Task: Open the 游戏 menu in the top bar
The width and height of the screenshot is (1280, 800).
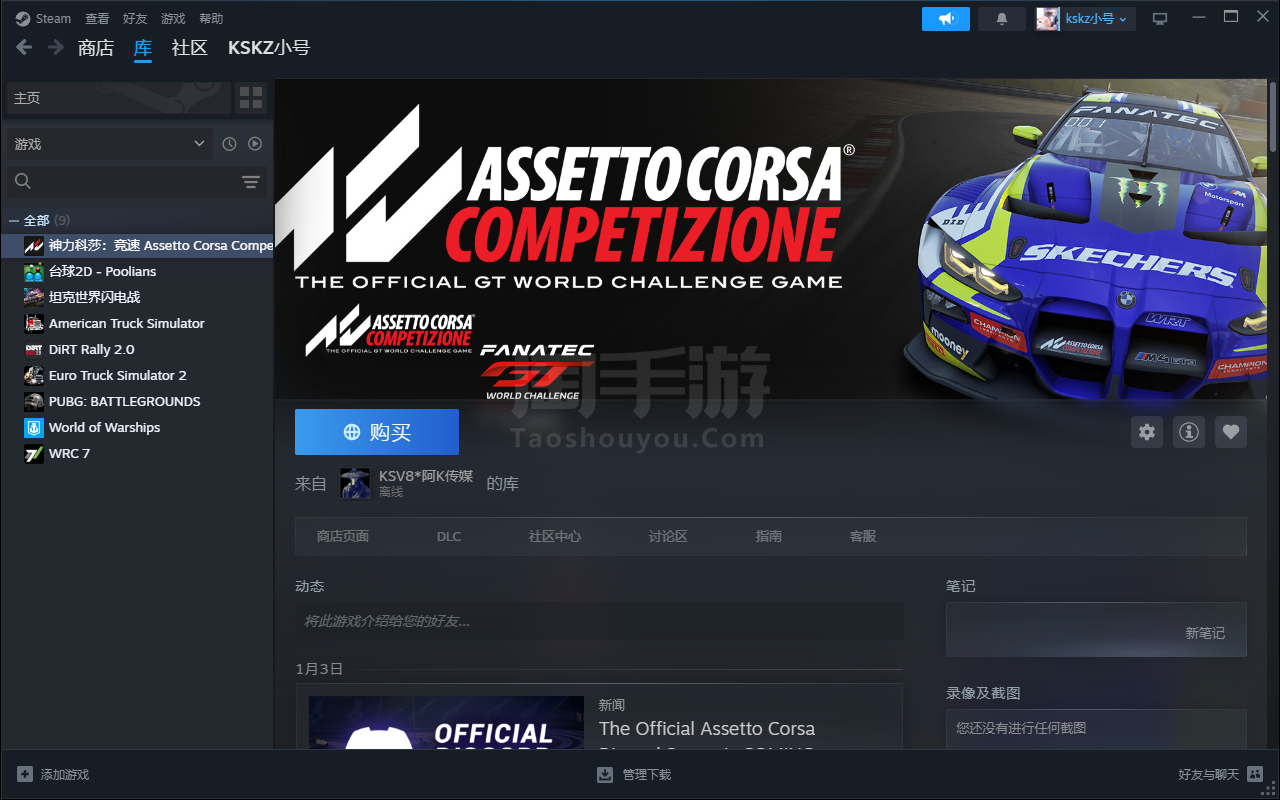Action: point(173,18)
